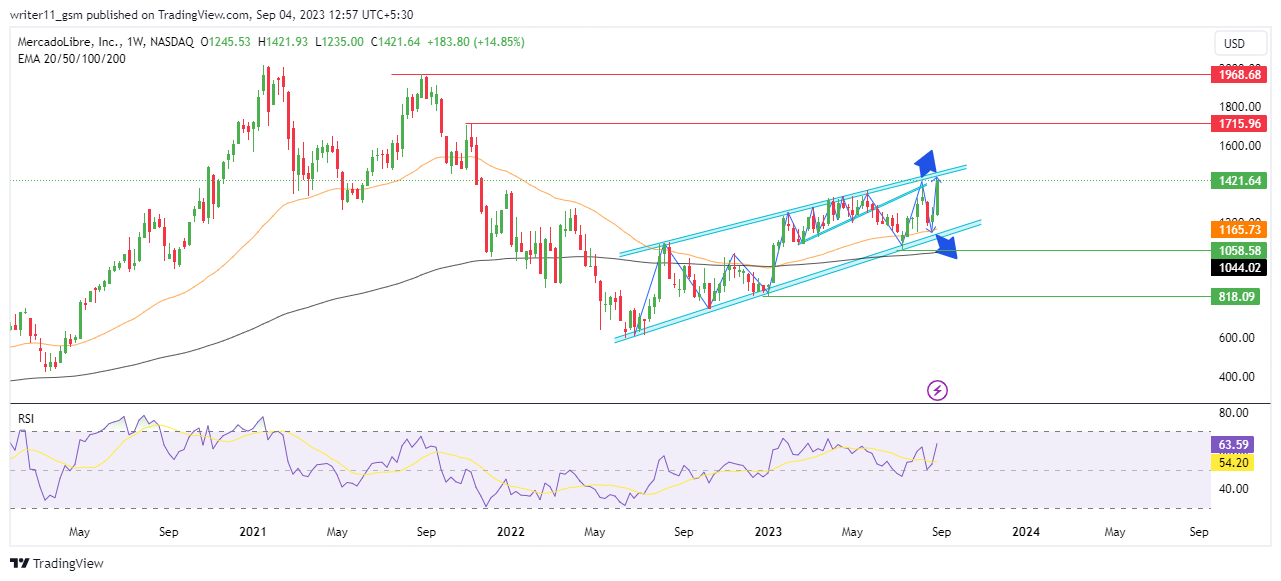Viewport: 1281px width, 581px height.
Task: Click the 2023 label on time axis
Action: click(x=767, y=532)
